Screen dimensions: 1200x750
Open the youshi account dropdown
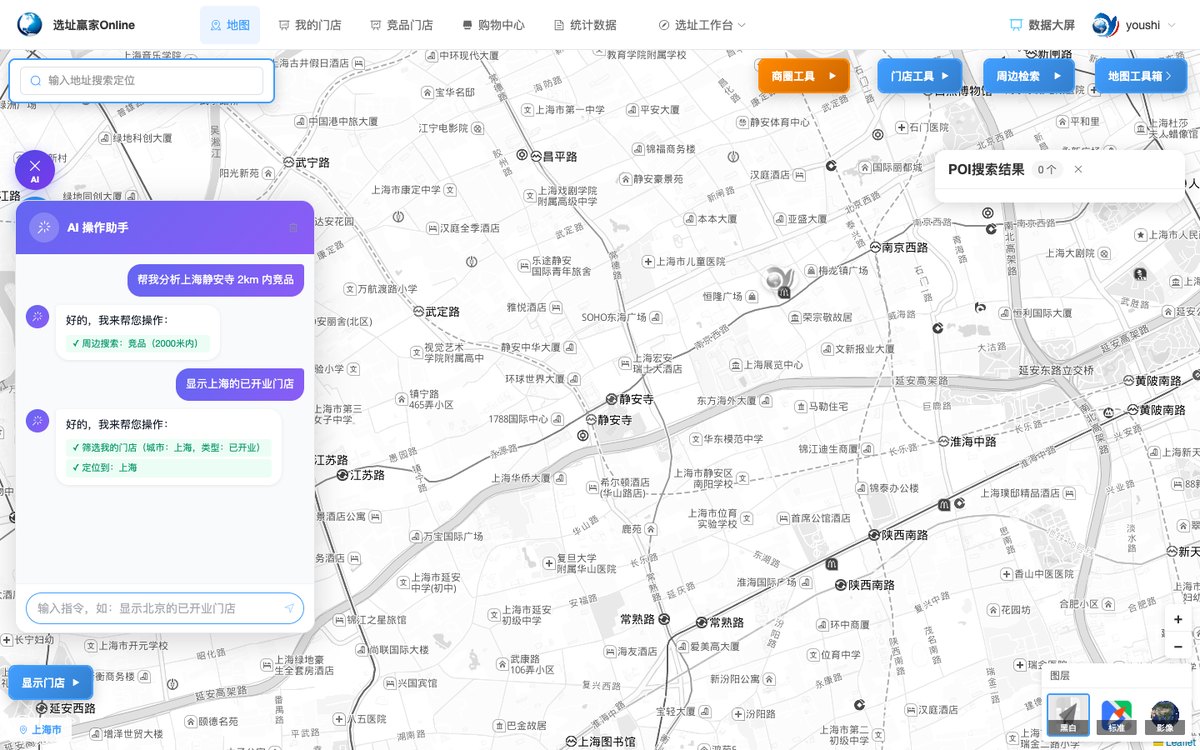tap(1134, 25)
